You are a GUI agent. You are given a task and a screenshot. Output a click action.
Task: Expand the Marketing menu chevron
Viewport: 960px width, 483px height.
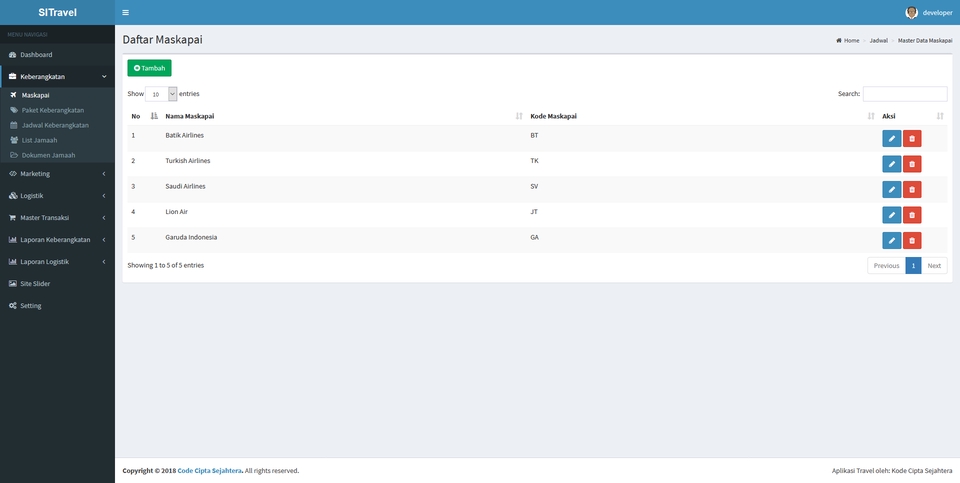104,174
